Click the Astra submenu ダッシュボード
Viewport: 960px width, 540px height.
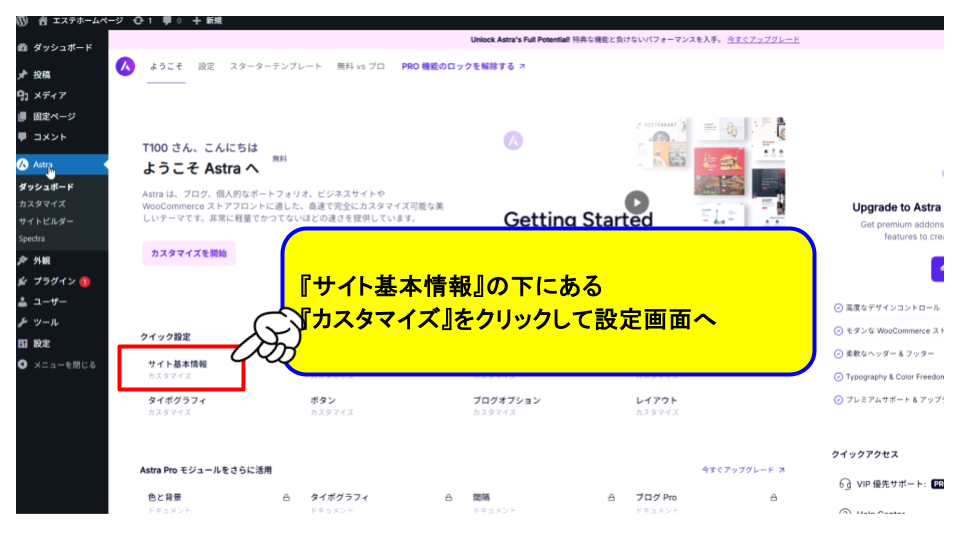(x=46, y=187)
